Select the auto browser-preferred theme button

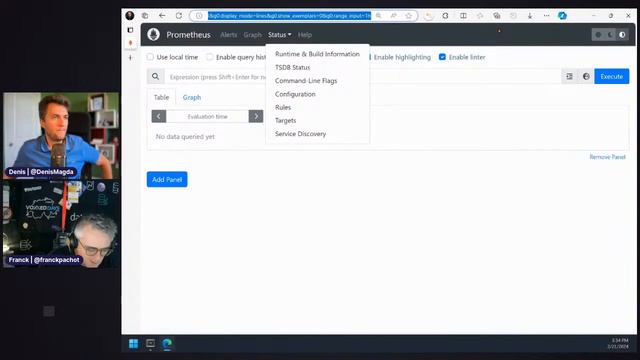[x=622, y=35]
